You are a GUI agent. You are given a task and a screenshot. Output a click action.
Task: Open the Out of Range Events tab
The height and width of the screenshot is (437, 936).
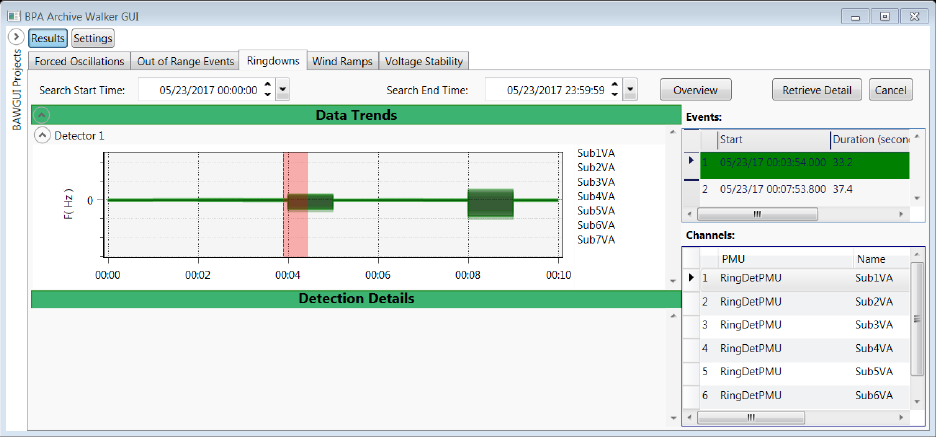pyautogui.click(x=184, y=61)
